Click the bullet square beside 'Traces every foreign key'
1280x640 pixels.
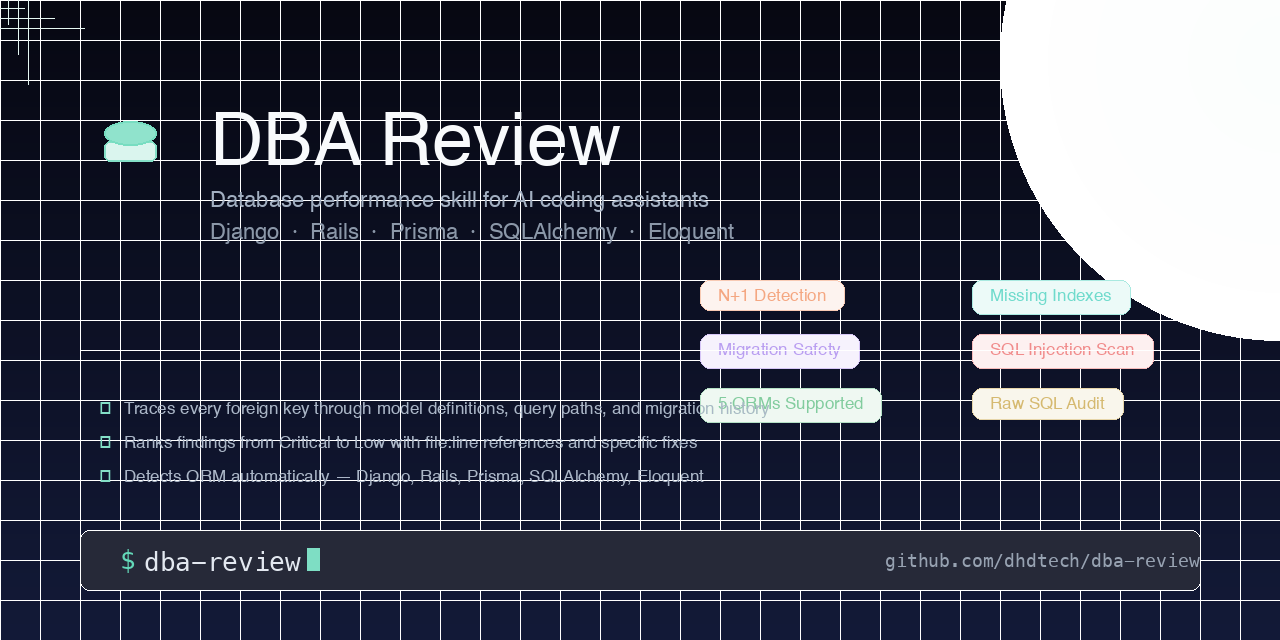pyautogui.click(x=105, y=408)
